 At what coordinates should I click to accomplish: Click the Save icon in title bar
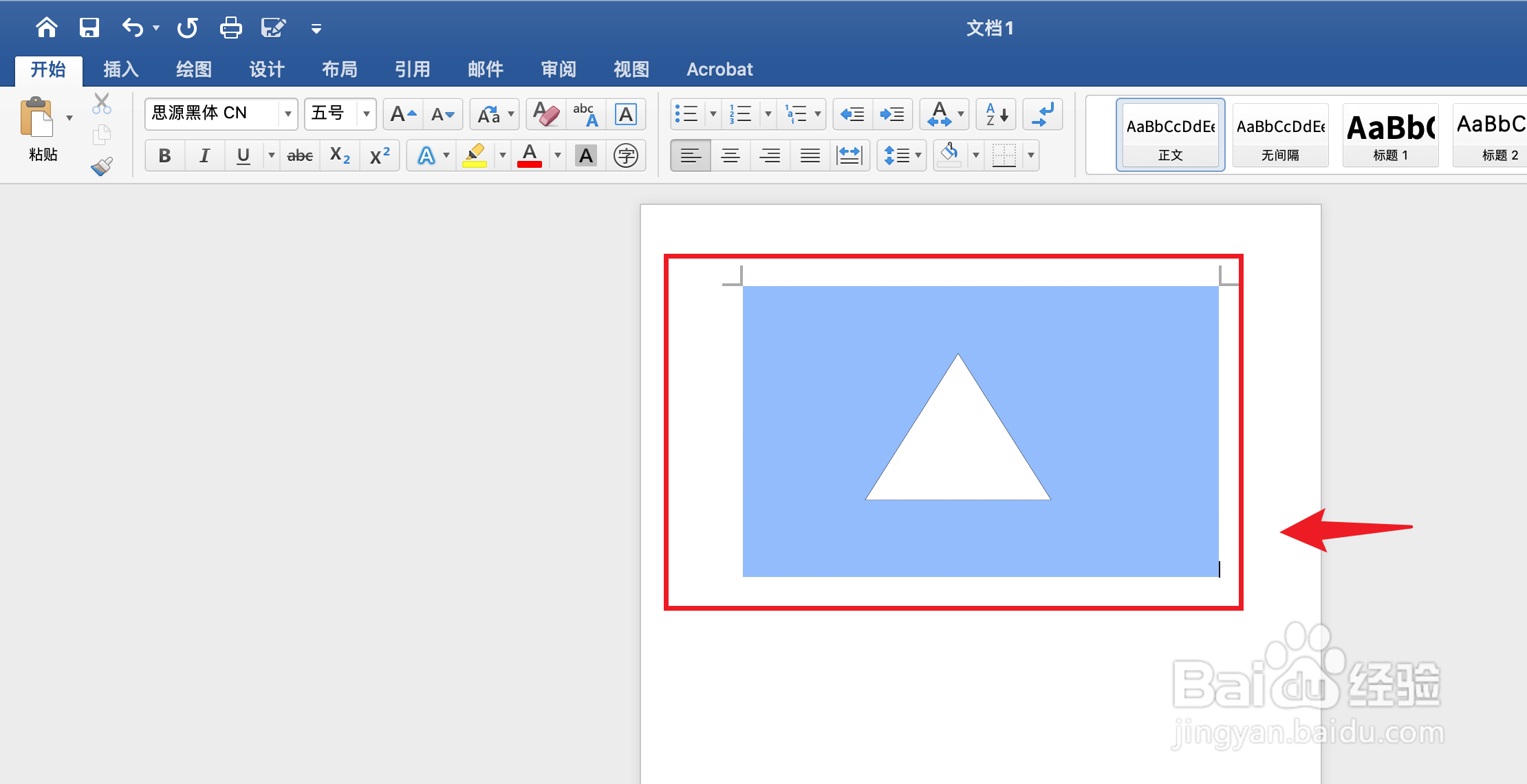[89, 28]
